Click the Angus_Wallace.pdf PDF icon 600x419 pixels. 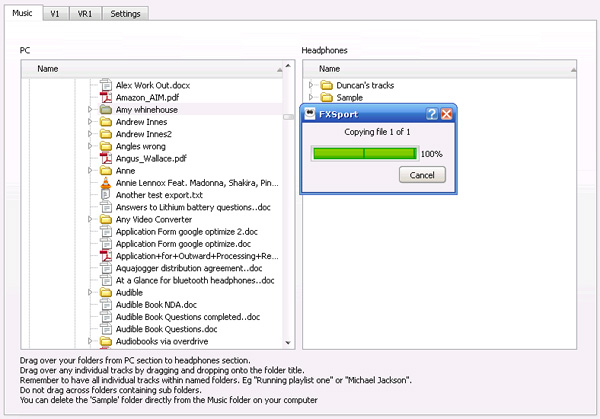[106, 158]
